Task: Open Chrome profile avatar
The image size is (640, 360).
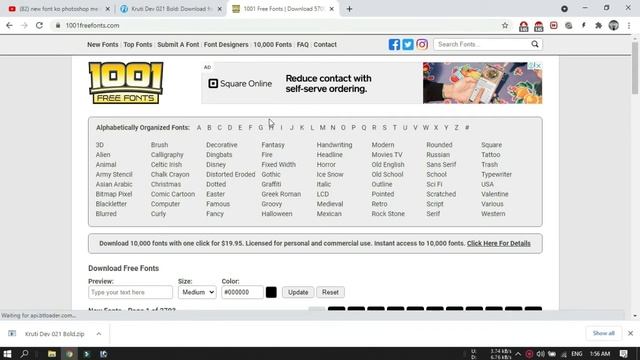Action: [x=613, y=25]
